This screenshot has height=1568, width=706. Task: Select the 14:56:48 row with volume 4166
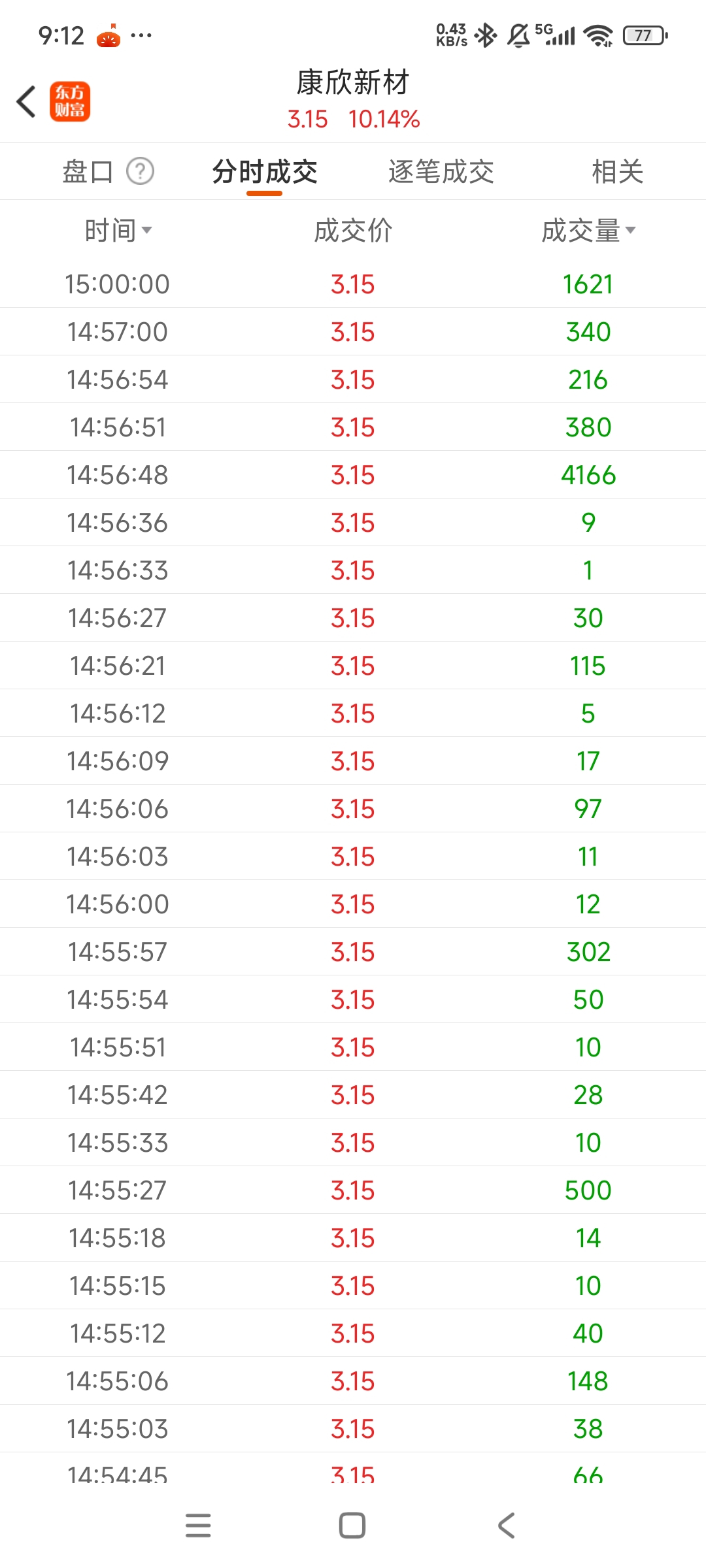point(353,475)
